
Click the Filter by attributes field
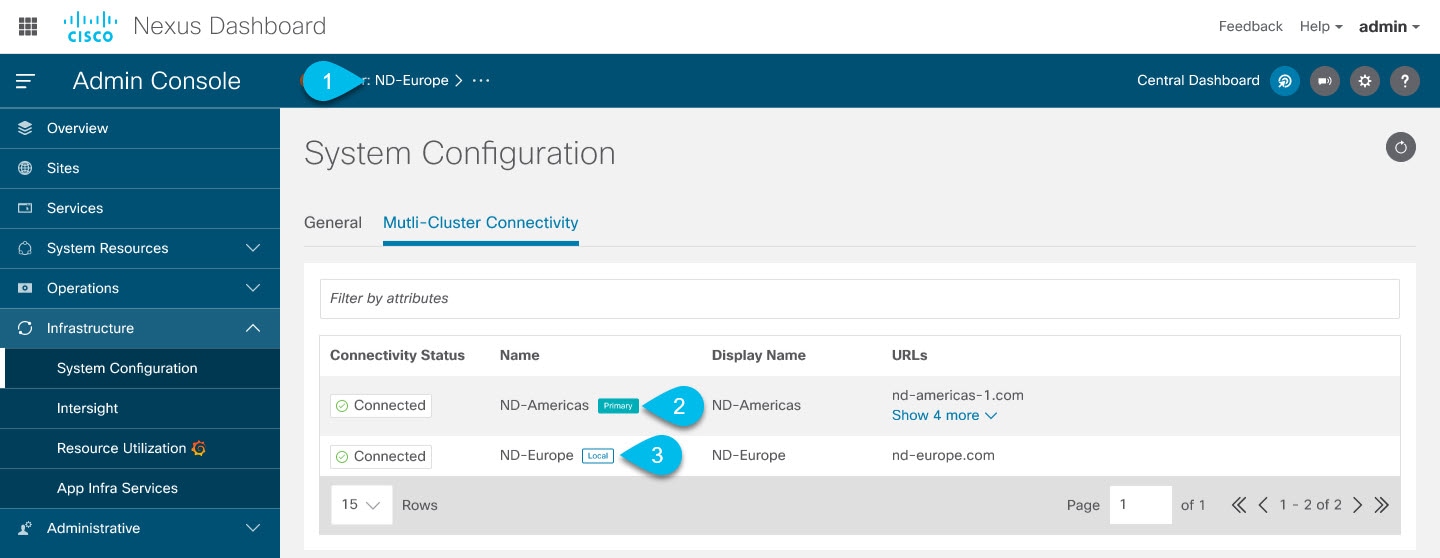point(859,298)
